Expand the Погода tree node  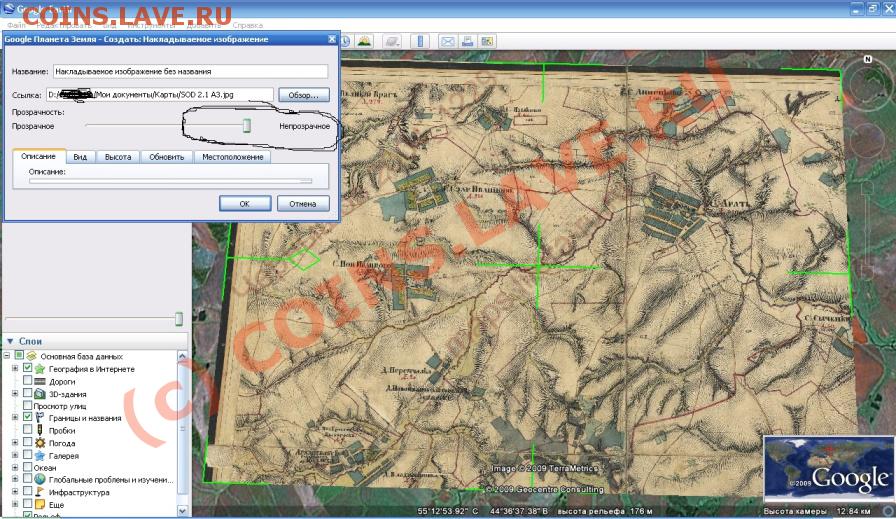tap(15, 442)
